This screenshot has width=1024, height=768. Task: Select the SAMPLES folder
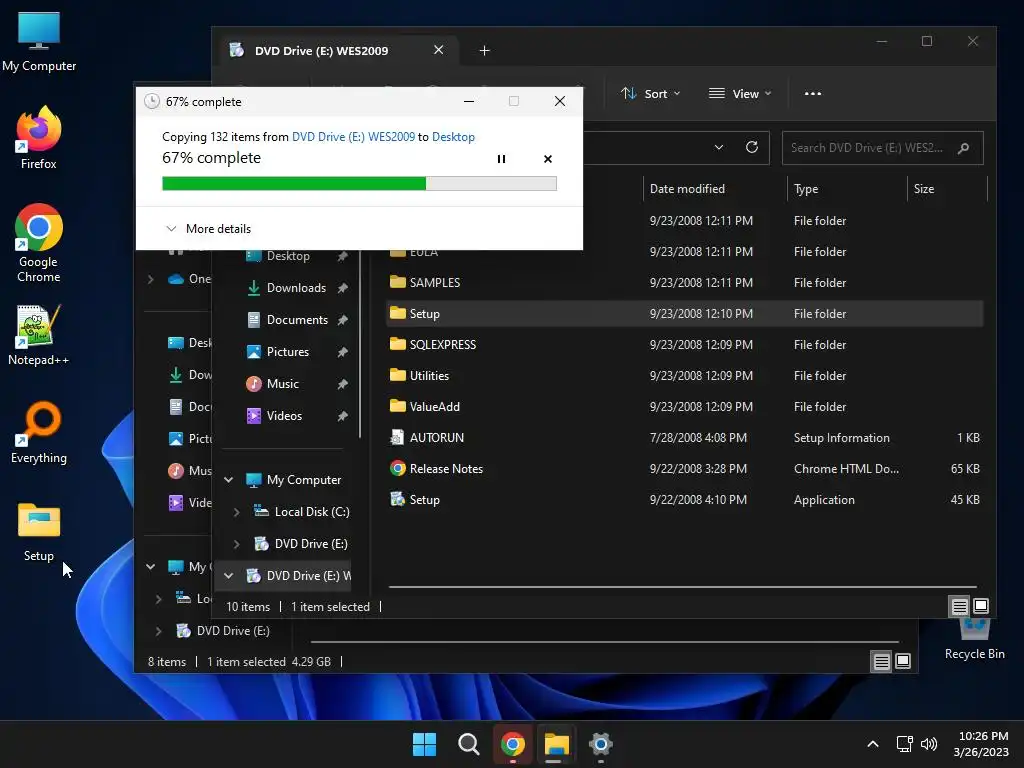[684, 282]
